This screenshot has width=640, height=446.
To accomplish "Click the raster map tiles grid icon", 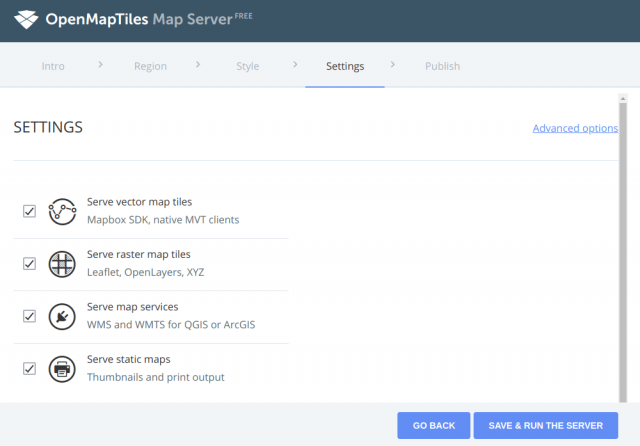I will tap(63, 264).
